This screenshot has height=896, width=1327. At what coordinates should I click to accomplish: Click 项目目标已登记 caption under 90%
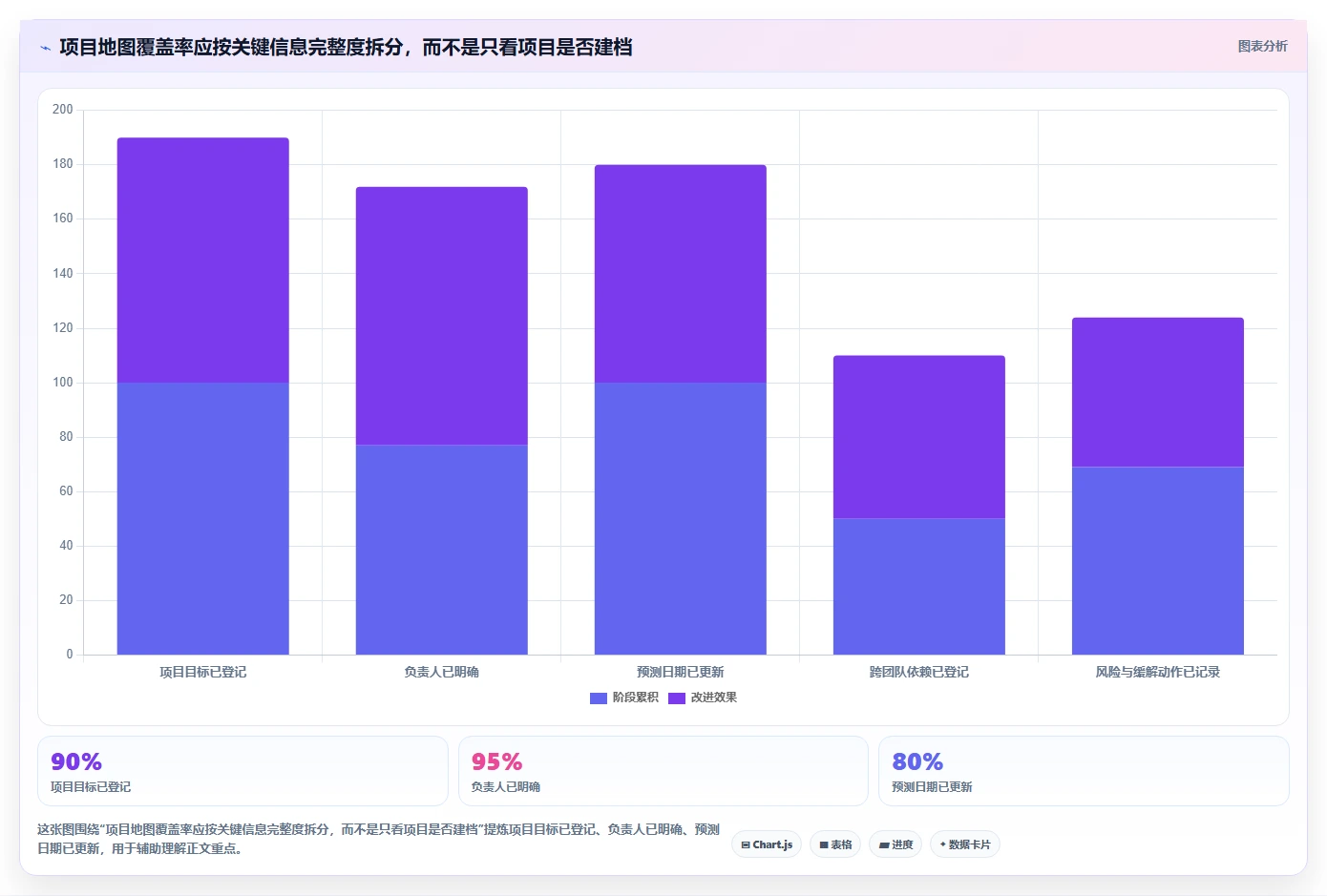[x=91, y=787]
